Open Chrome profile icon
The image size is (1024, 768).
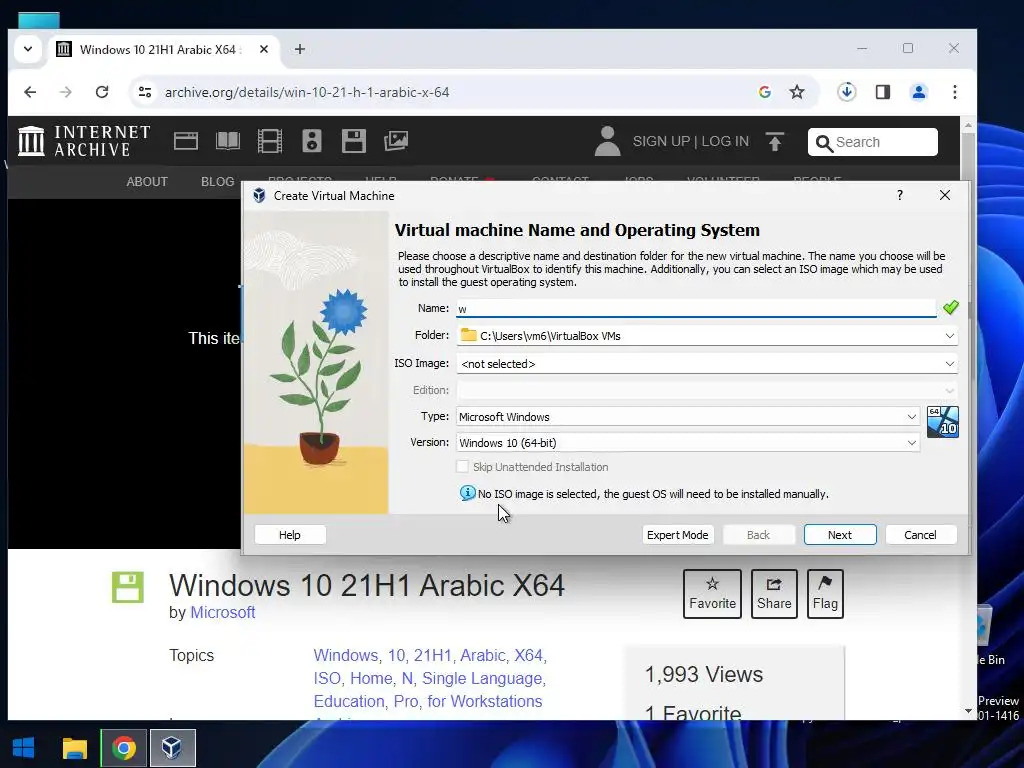tap(919, 92)
